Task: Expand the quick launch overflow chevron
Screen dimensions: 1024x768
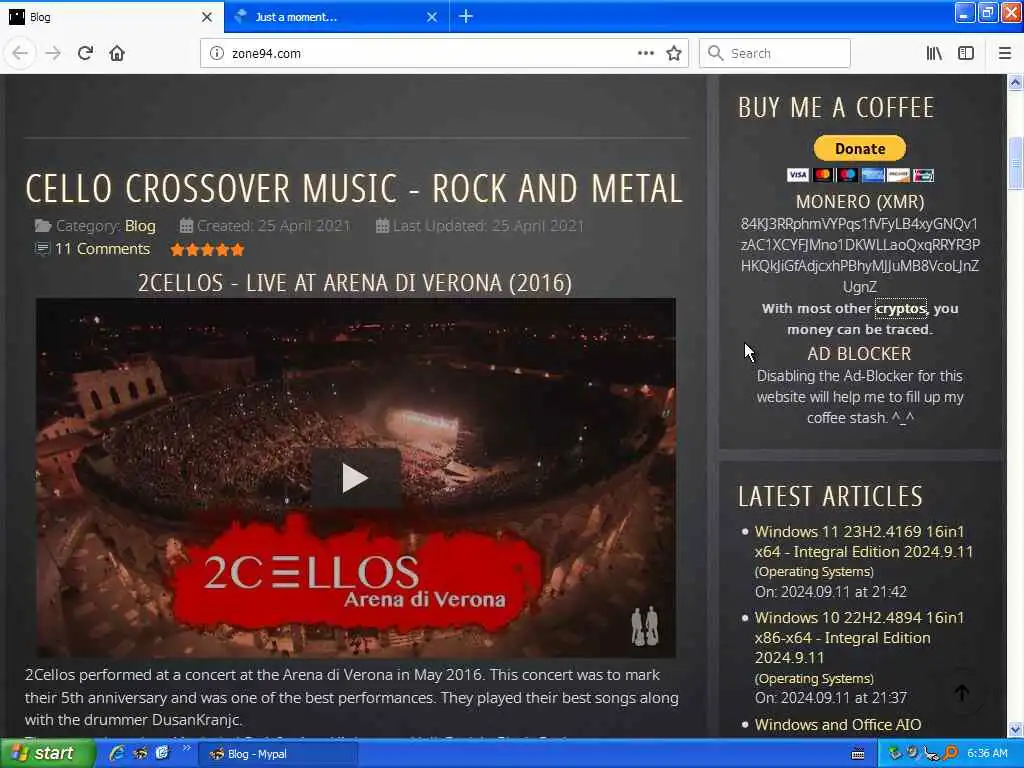Action: point(186,748)
